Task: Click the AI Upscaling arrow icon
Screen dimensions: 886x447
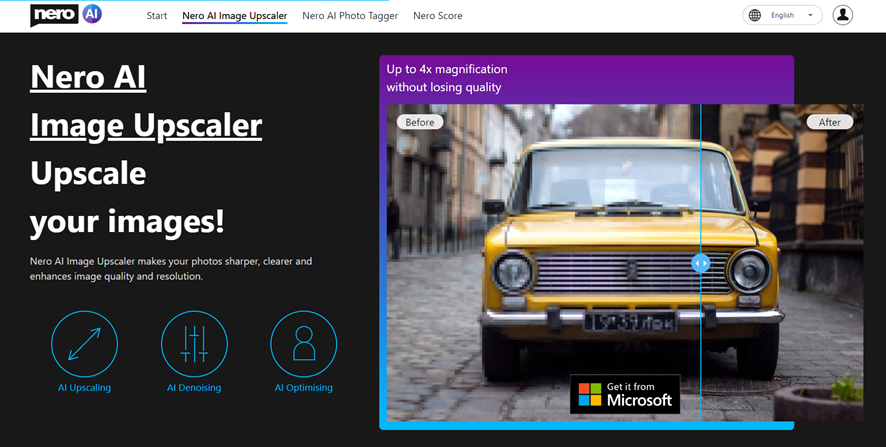Action: coord(84,344)
